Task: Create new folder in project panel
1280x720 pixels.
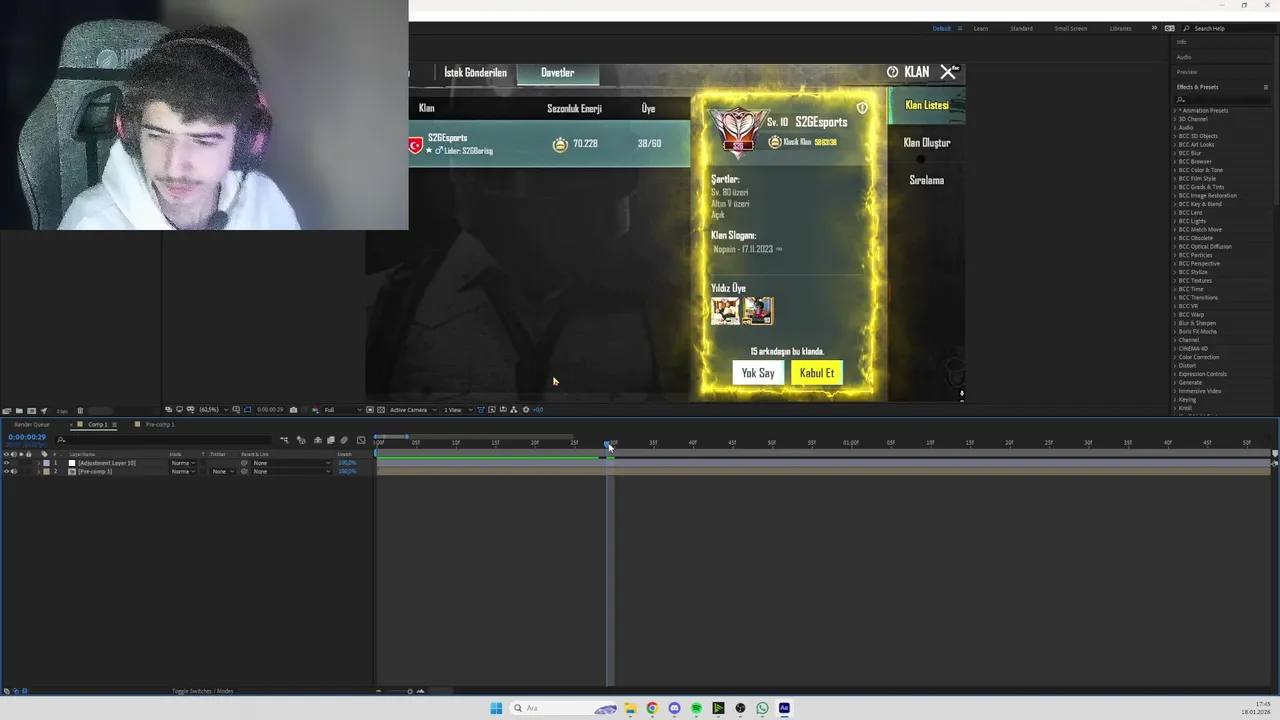Action: 19,410
